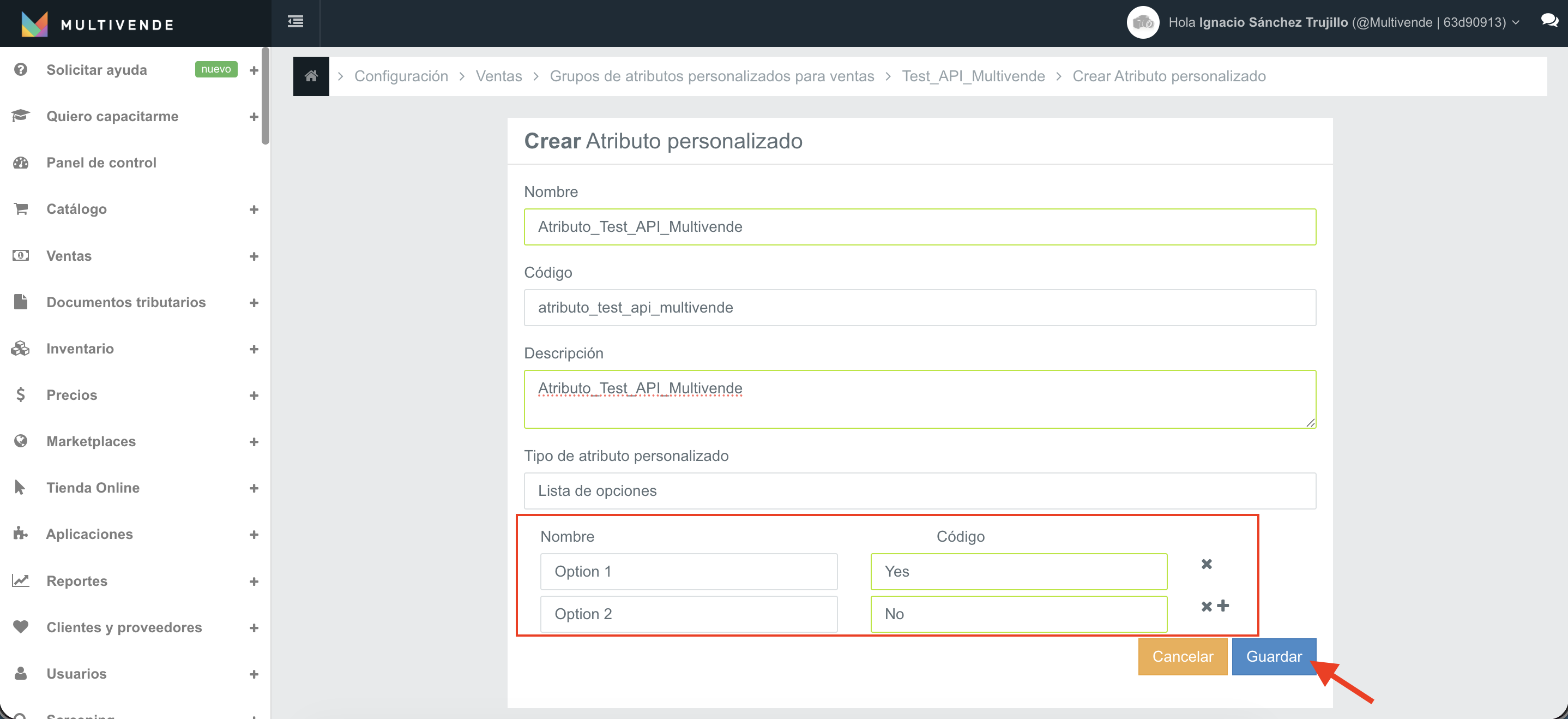
Task: Add new option row with plus icon
Action: pyautogui.click(x=1223, y=605)
